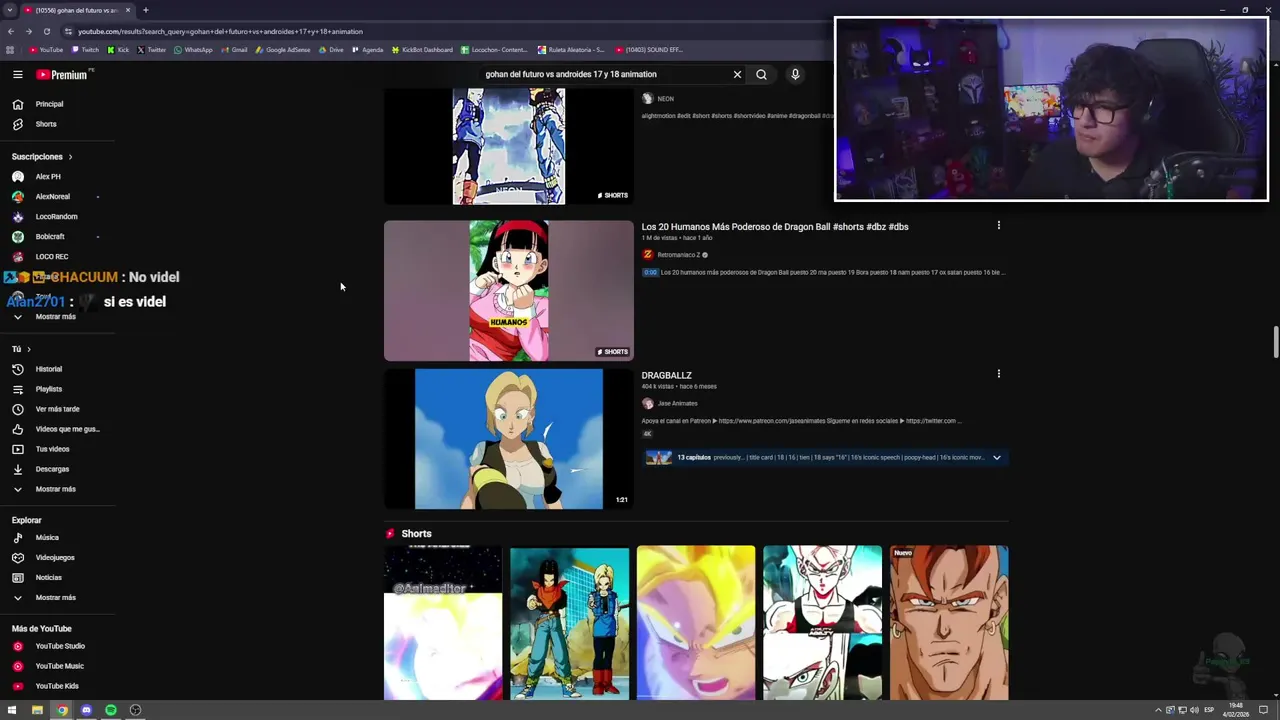Play the NEON short thumbnail
This screenshot has width=1280, height=720.
click(x=509, y=146)
